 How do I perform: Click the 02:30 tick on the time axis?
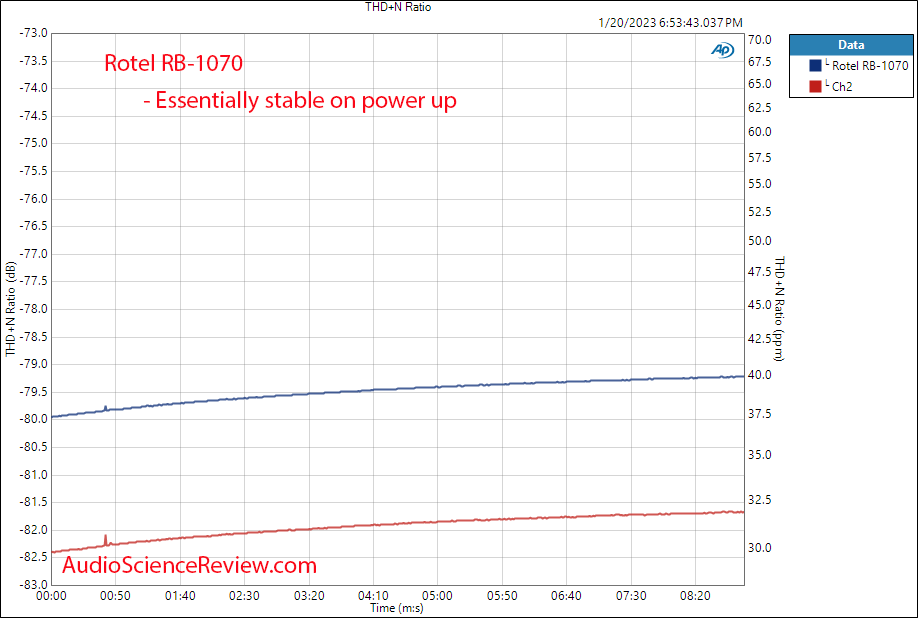[x=245, y=596]
